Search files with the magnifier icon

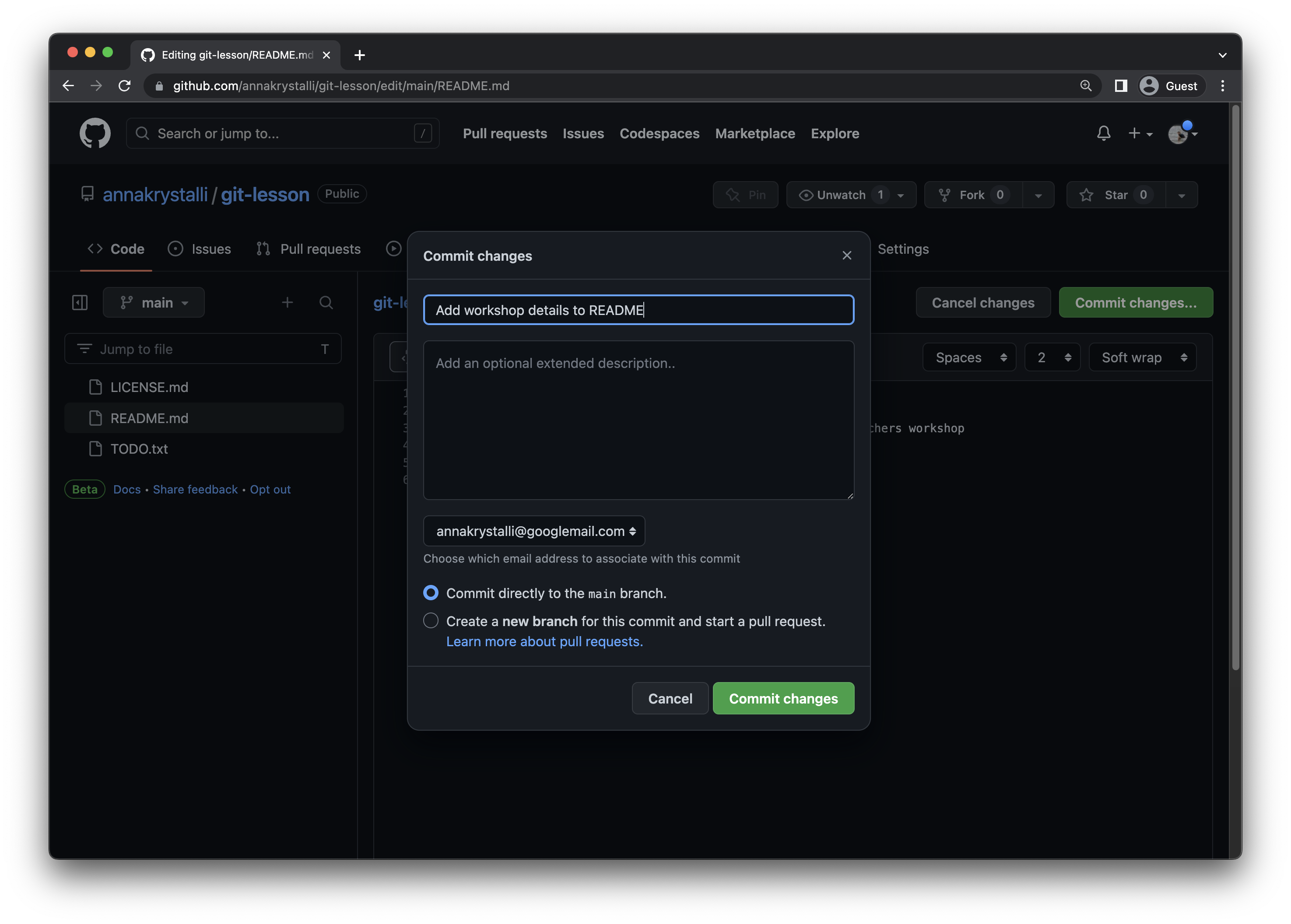pos(326,302)
